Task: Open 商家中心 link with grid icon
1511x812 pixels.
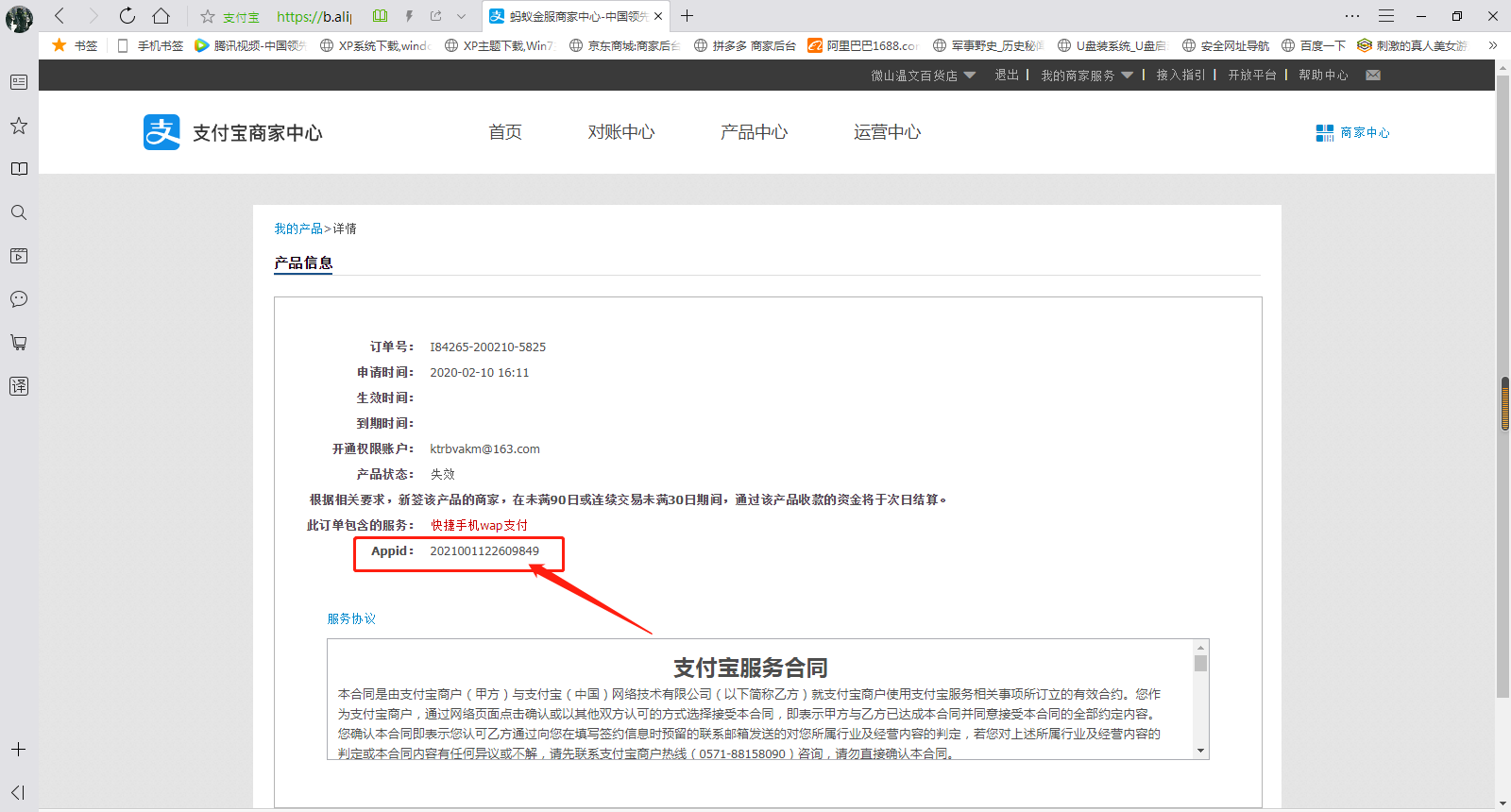Action: (1352, 132)
